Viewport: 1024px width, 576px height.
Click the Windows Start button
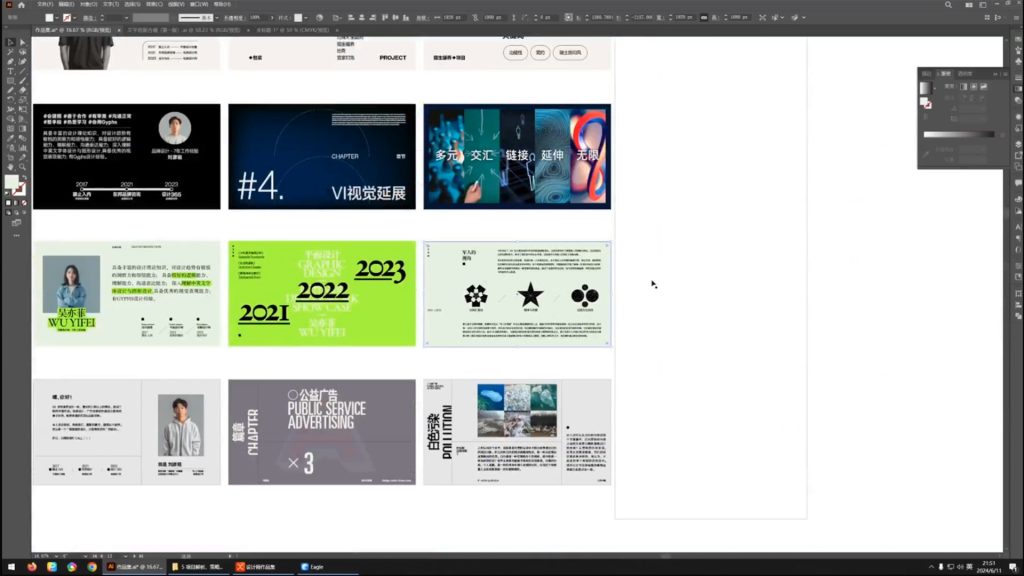pos(9,566)
